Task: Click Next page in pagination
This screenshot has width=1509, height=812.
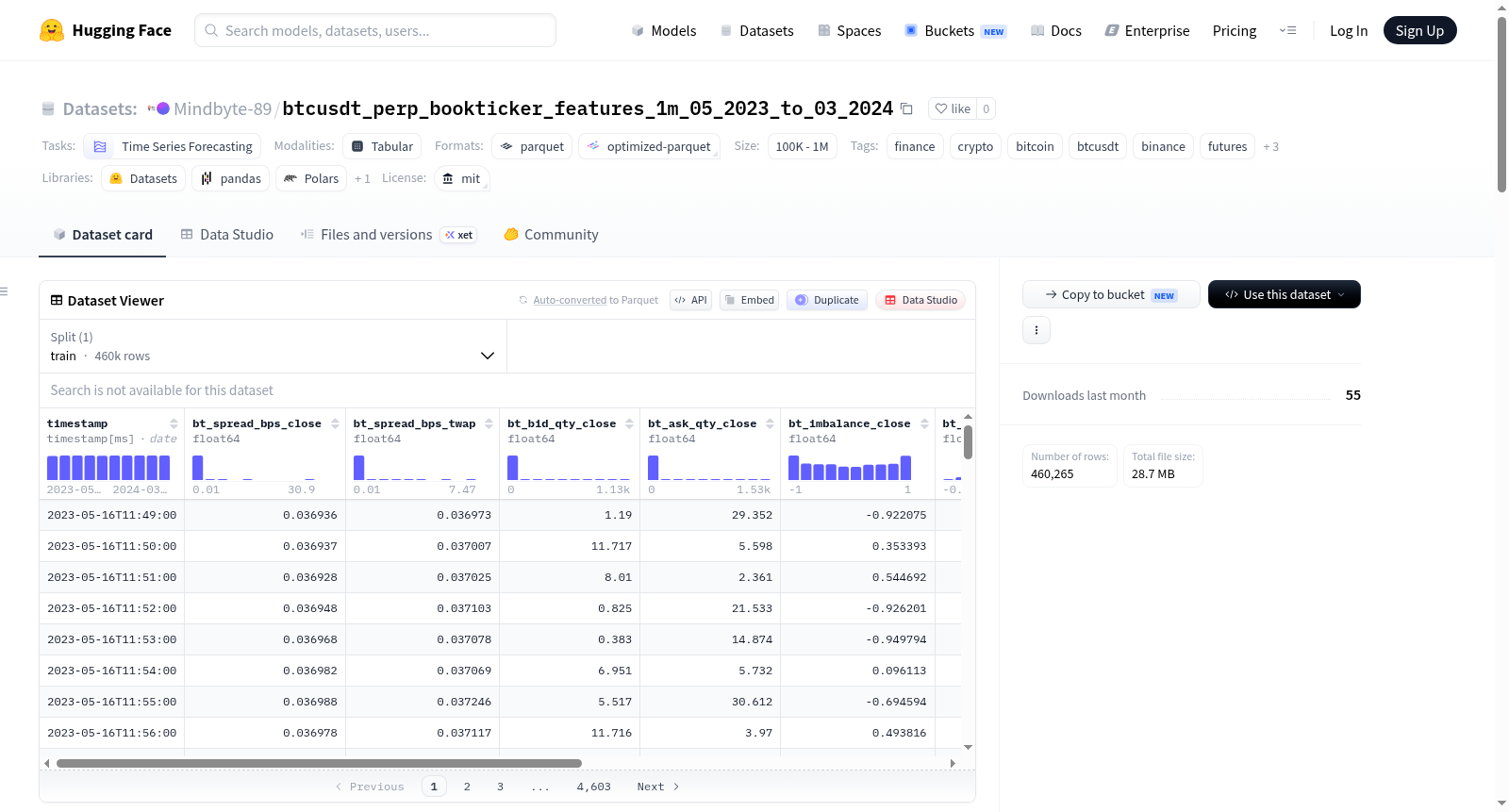Action: tap(658, 787)
